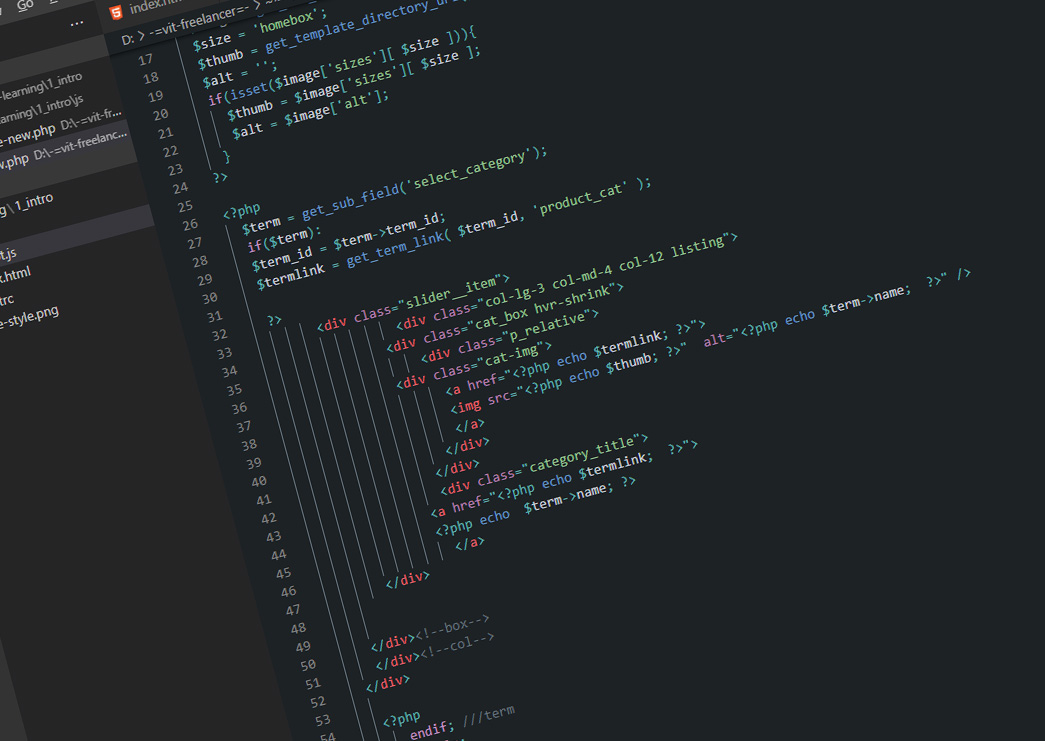This screenshot has width=1045, height=741.
Task: Click the '<?php echo $term->name; ?>' line
Action: [536, 505]
